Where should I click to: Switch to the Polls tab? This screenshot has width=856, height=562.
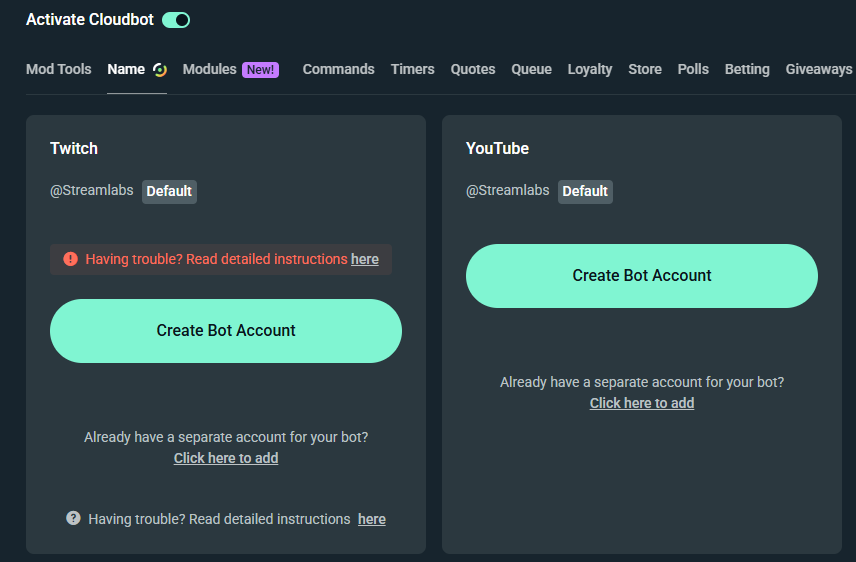pos(693,69)
